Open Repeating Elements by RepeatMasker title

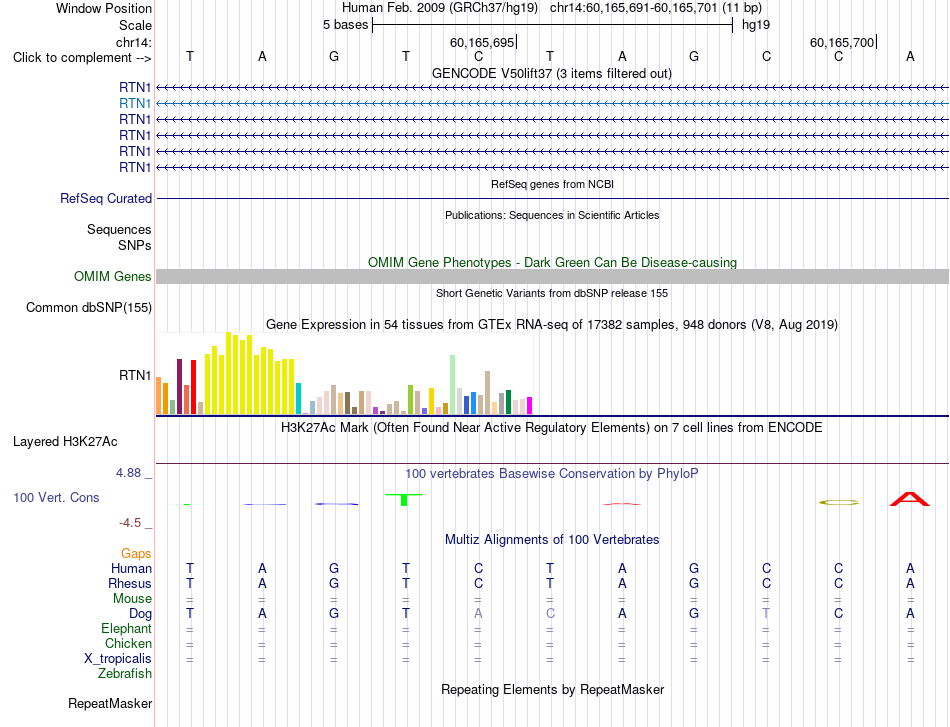coord(552,690)
